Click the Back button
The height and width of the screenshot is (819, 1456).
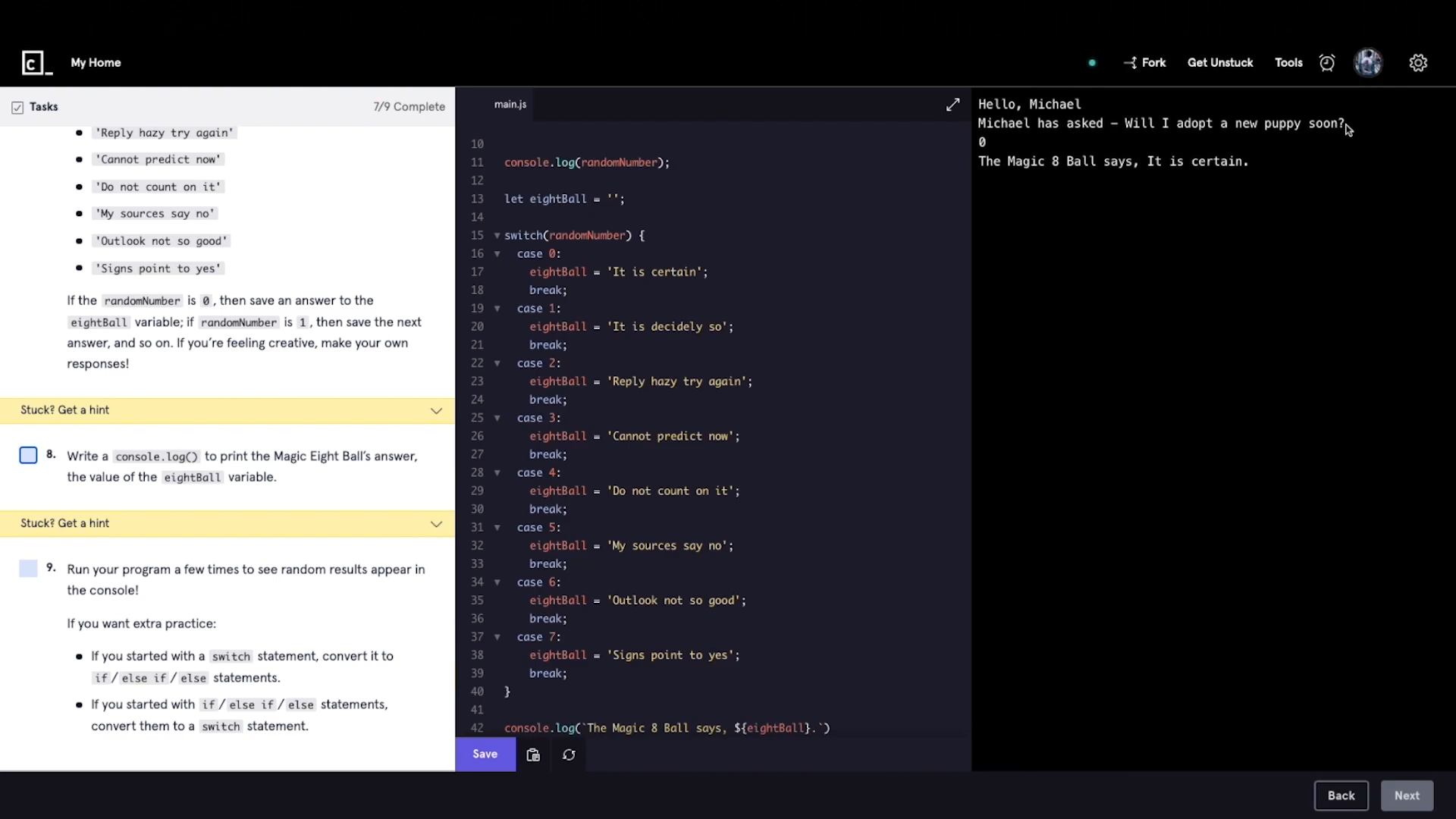coord(1340,795)
